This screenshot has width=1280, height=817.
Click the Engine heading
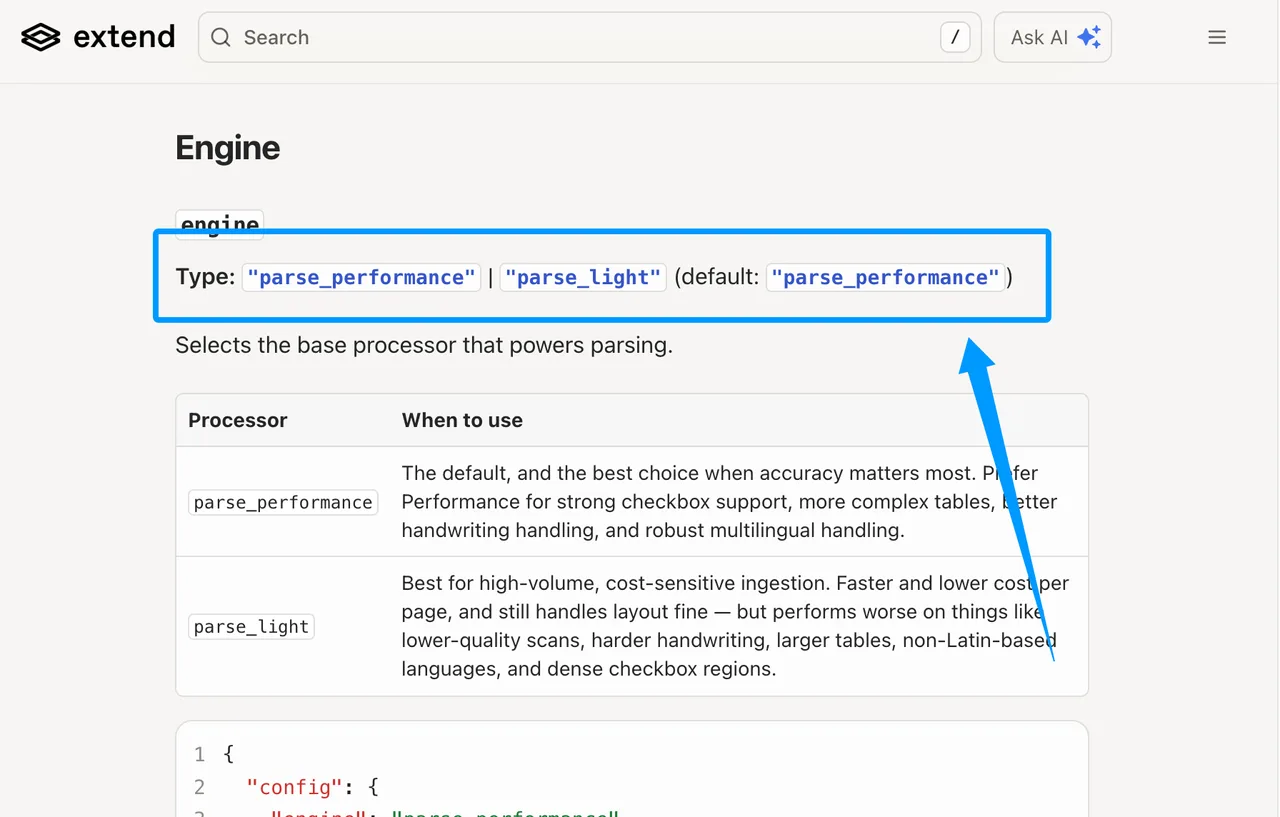coord(228,148)
